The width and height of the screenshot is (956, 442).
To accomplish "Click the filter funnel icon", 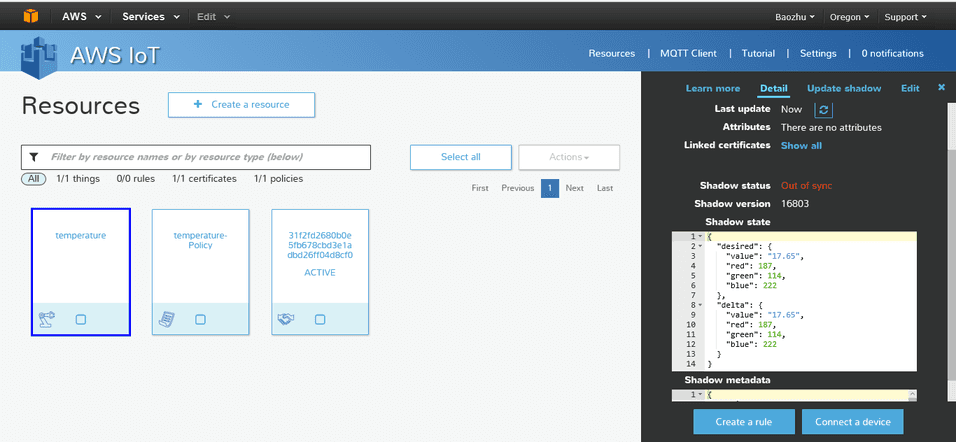I will [34, 157].
